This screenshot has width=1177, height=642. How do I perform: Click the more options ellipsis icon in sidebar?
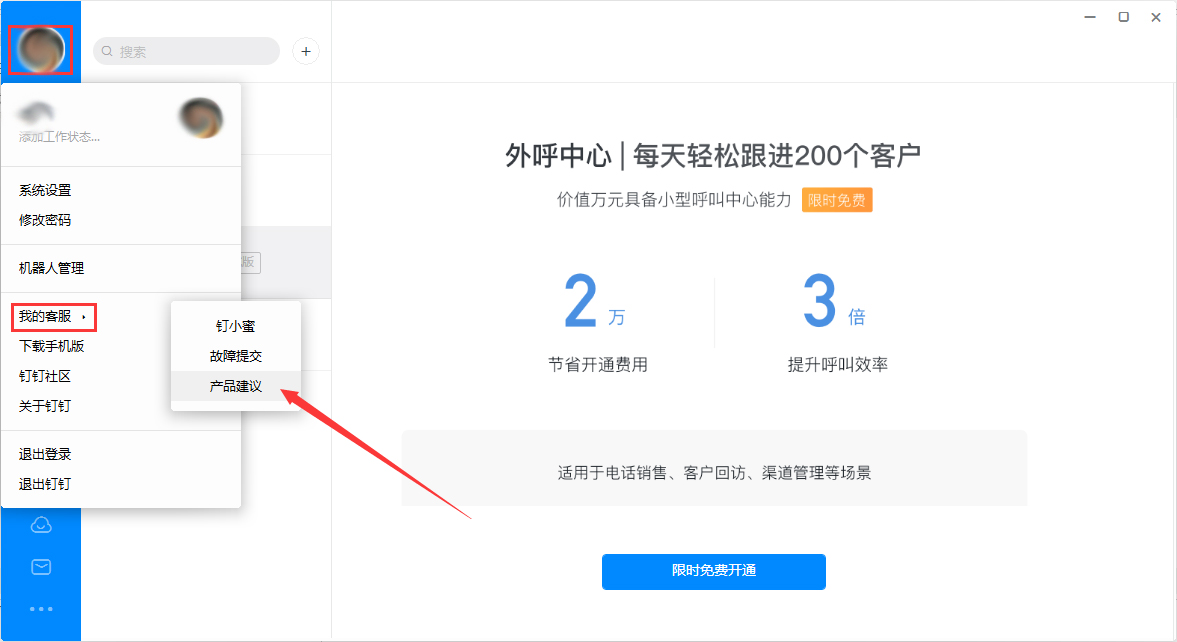(x=40, y=609)
